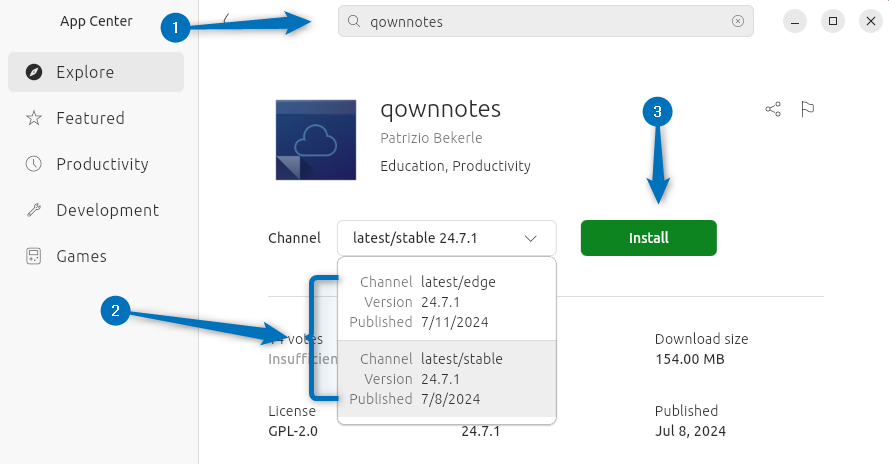The width and height of the screenshot is (889, 464).
Task: Click the search magnifier icon
Action: (354, 21)
